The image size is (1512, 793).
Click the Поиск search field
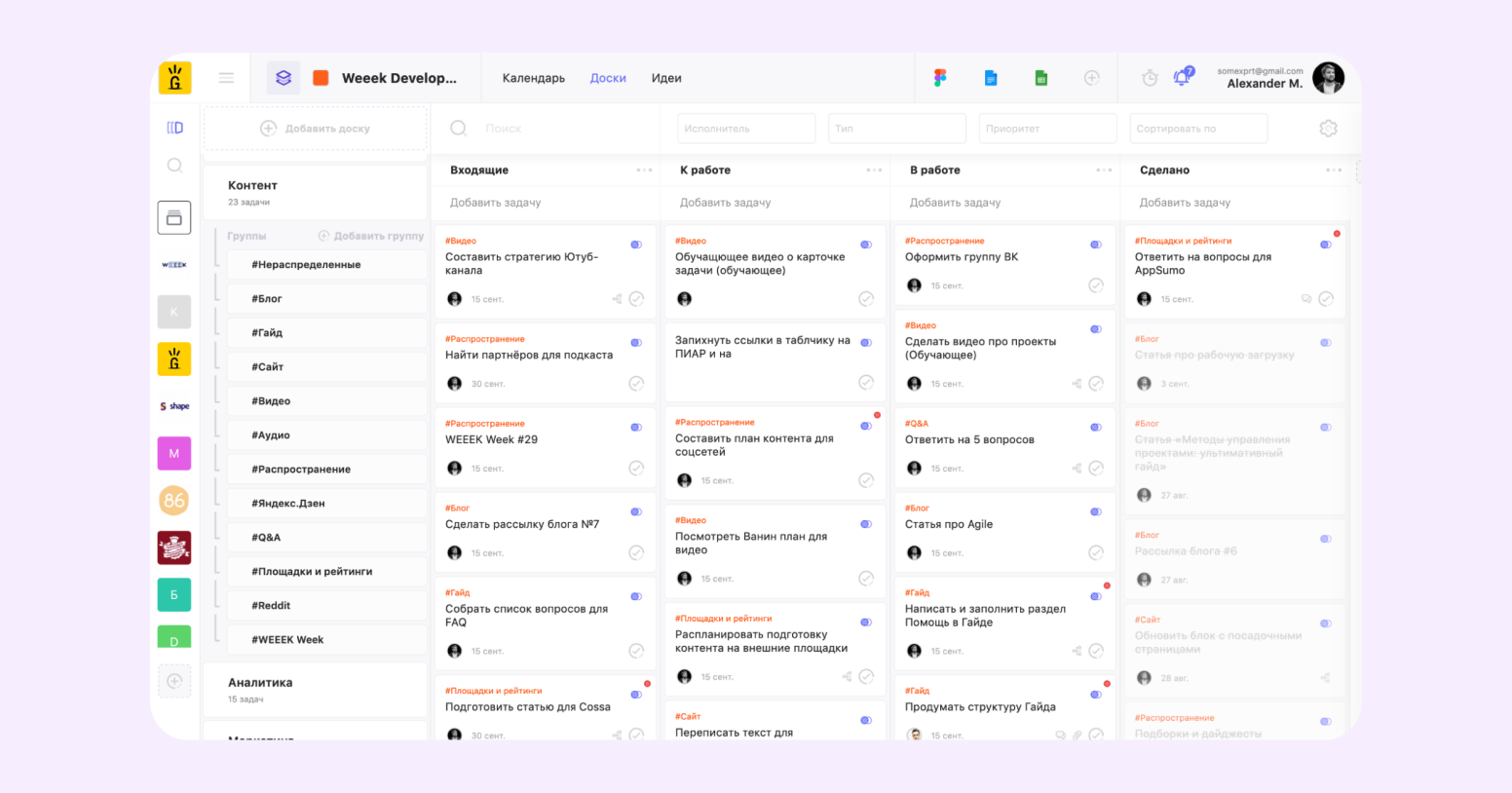[546, 129]
